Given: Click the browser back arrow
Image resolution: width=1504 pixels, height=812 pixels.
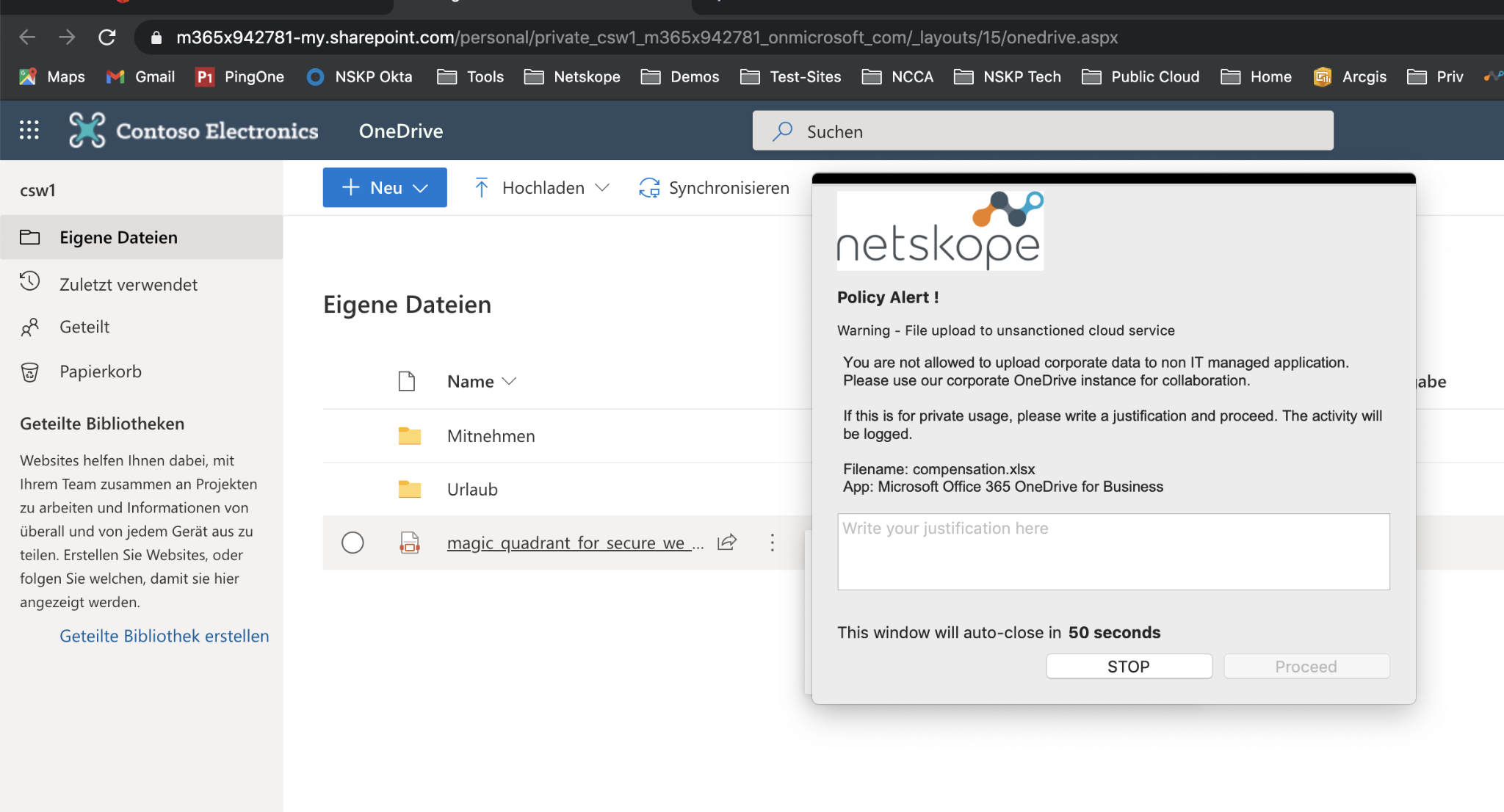Looking at the screenshot, I should (x=27, y=37).
